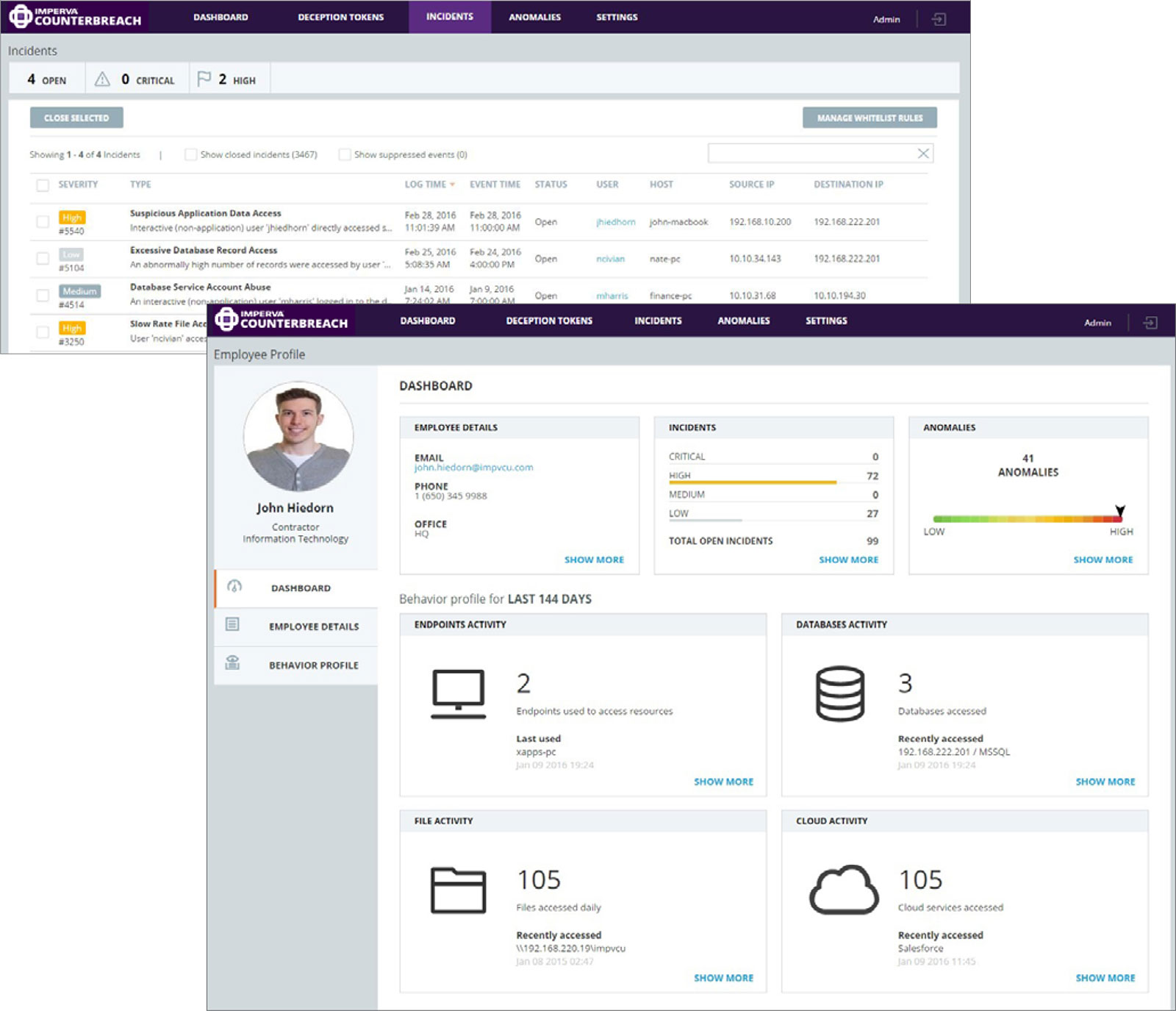Click Show More in Cloud Activity card

click(1105, 978)
